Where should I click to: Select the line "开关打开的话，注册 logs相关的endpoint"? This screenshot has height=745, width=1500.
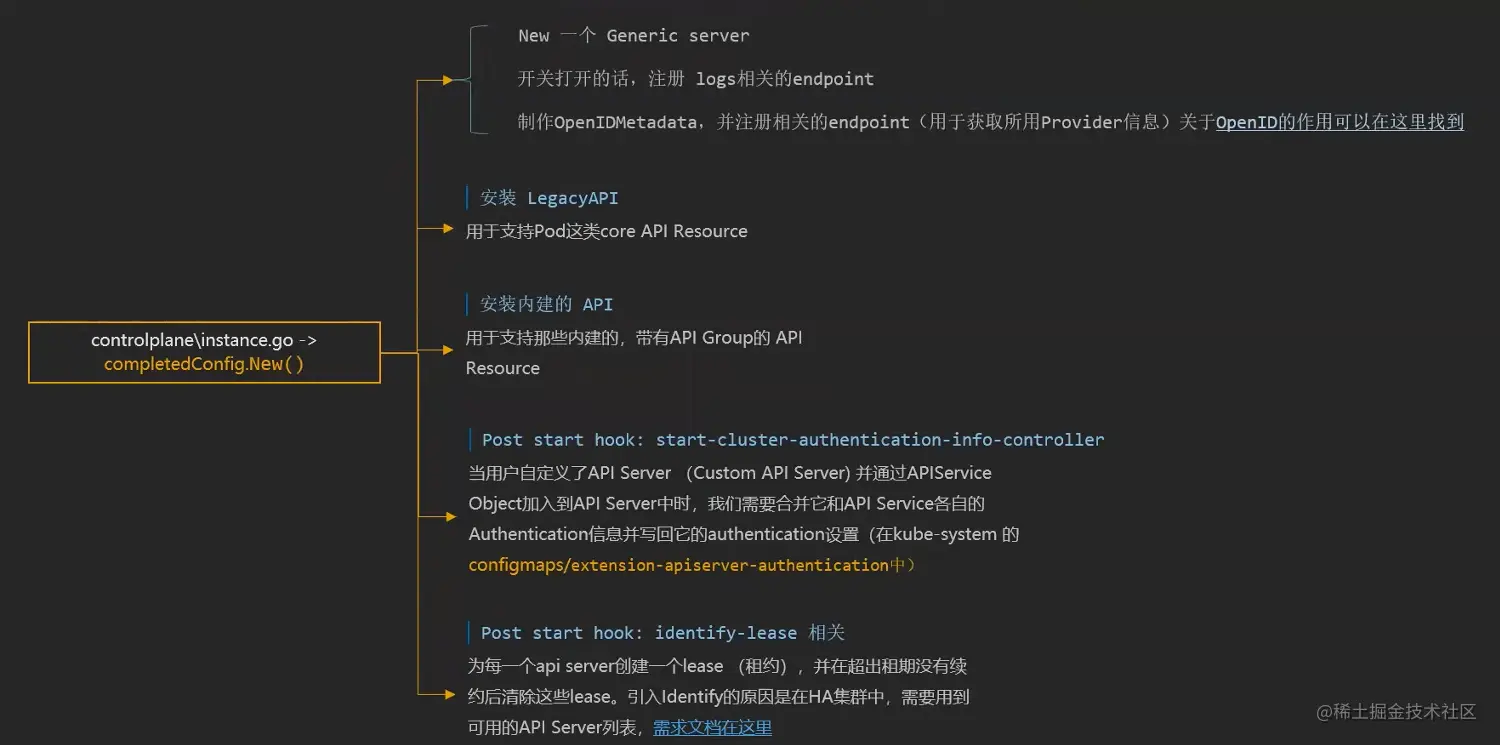(x=695, y=79)
